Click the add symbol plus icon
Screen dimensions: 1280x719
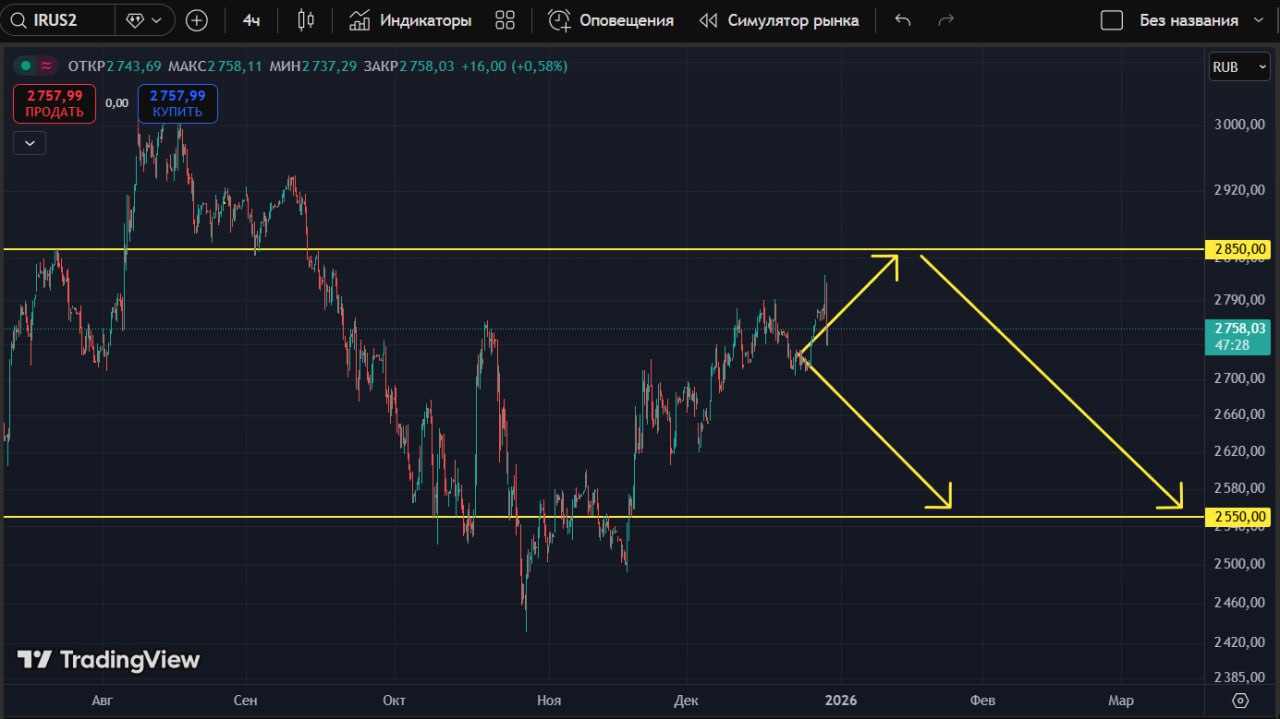point(197,20)
